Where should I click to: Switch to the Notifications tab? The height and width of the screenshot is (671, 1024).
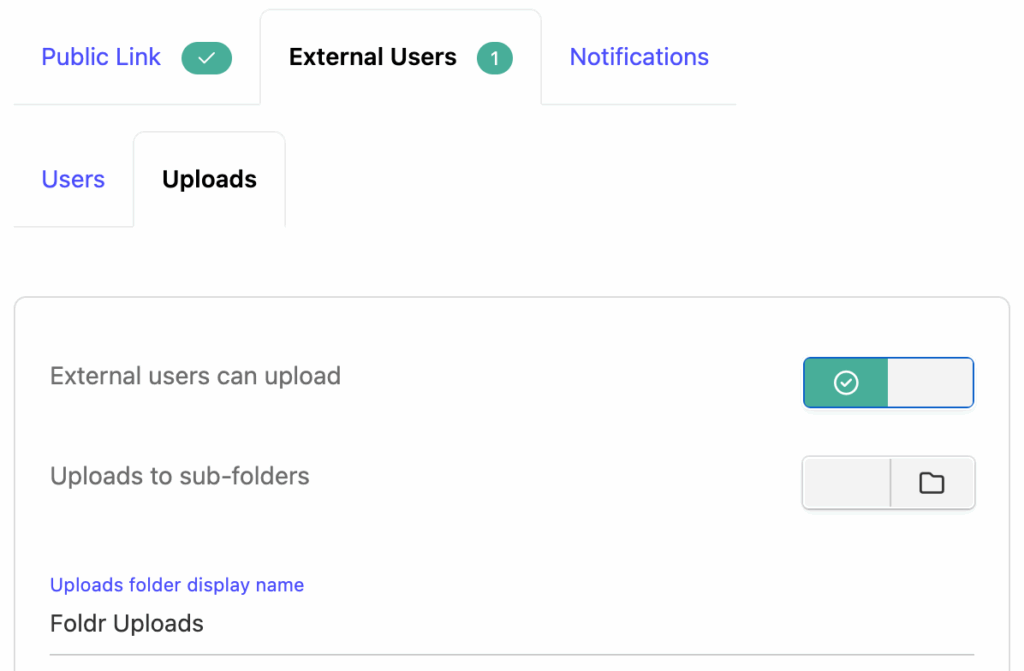tap(639, 57)
